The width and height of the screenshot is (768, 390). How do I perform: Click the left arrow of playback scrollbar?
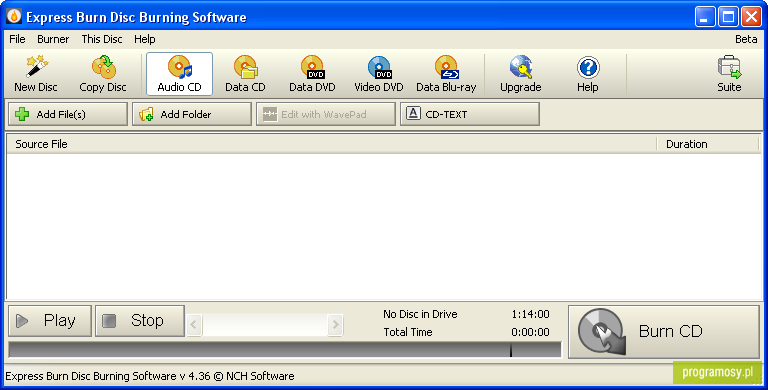pos(194,324)
